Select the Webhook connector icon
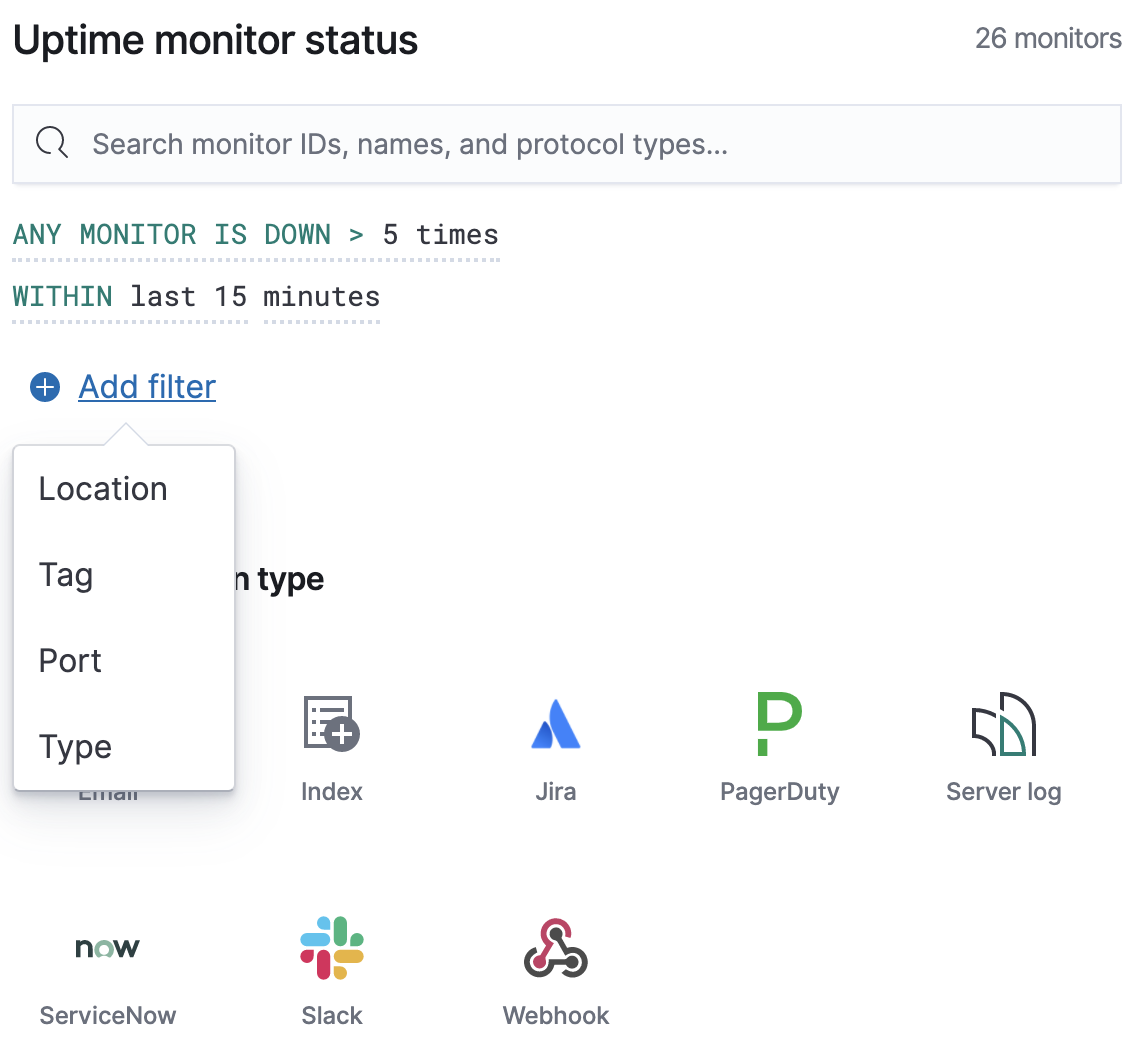Screen dimensions: 1142x1048 tap(556, 947)
